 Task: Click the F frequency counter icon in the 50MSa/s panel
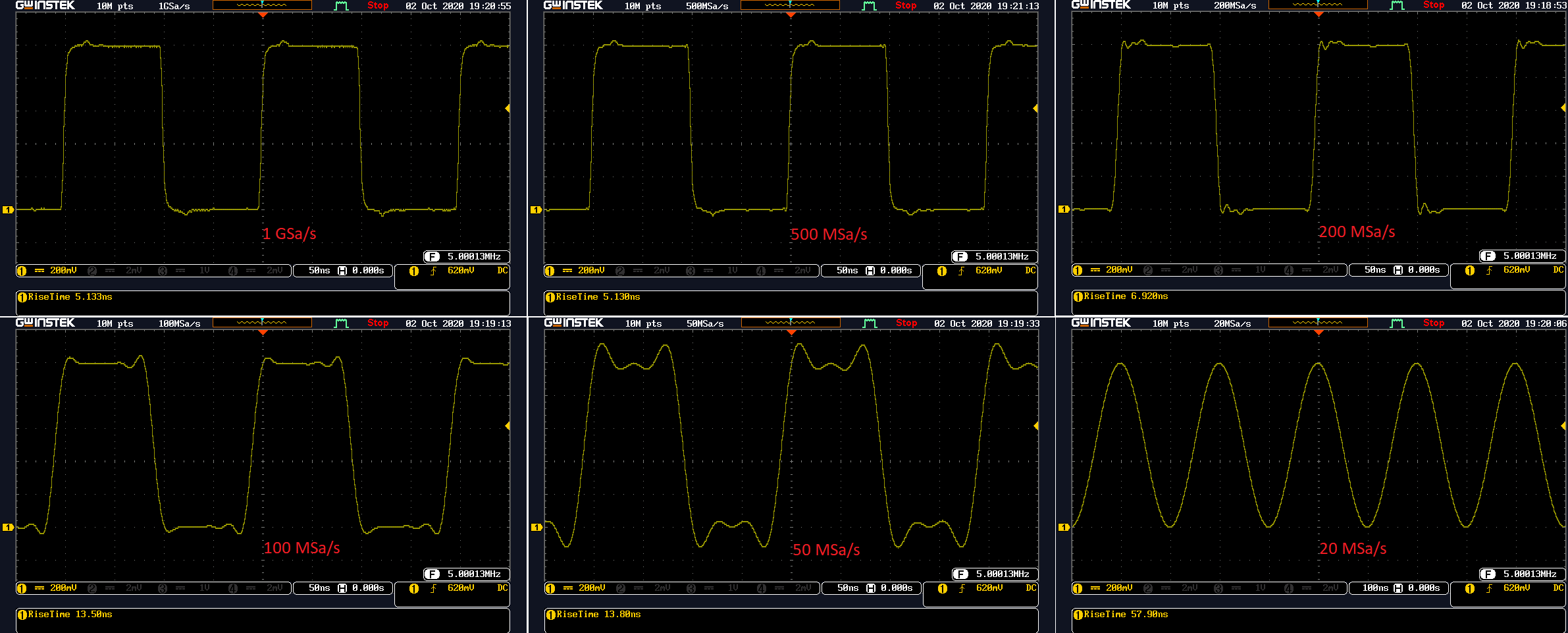pyautogui.click(x=960, y=574)
